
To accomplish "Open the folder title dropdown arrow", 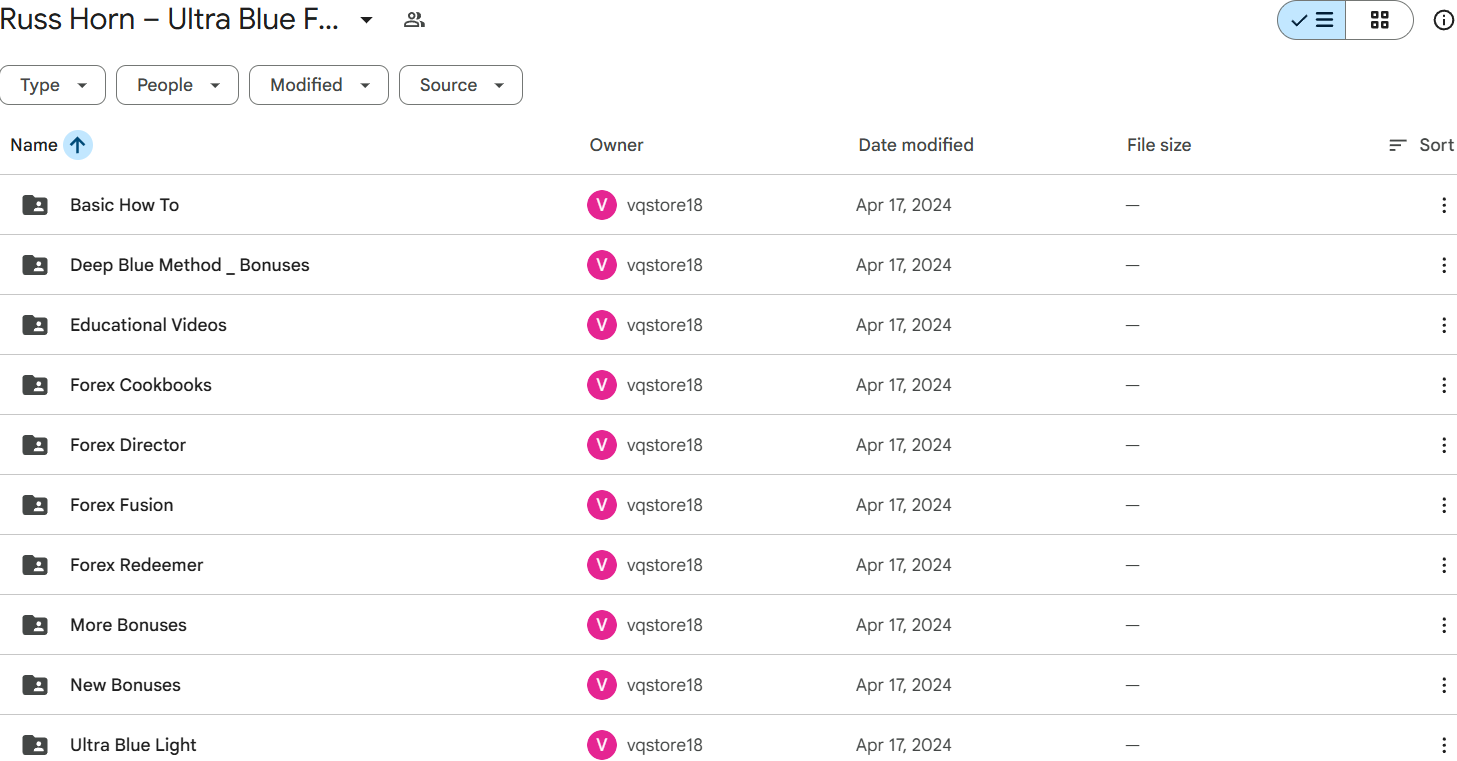I will [367, 20].
